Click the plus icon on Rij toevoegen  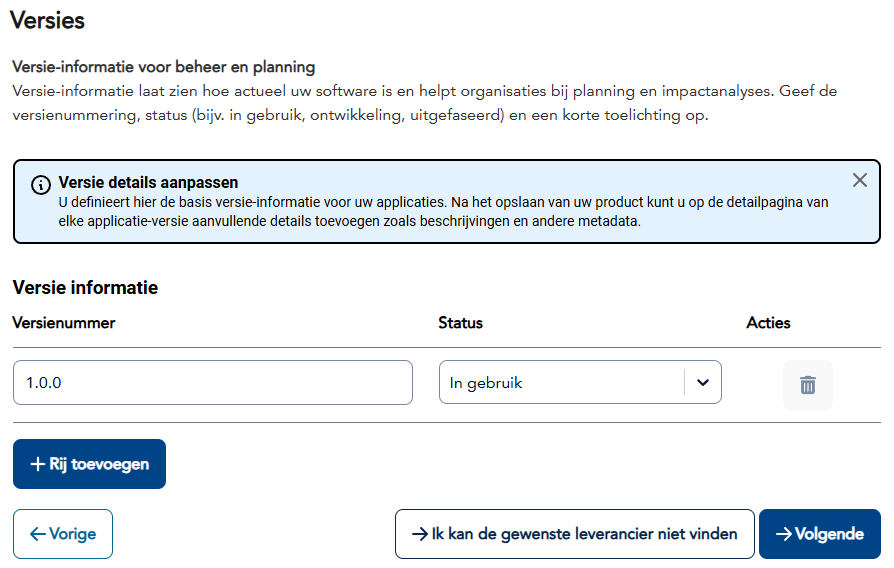38,464
